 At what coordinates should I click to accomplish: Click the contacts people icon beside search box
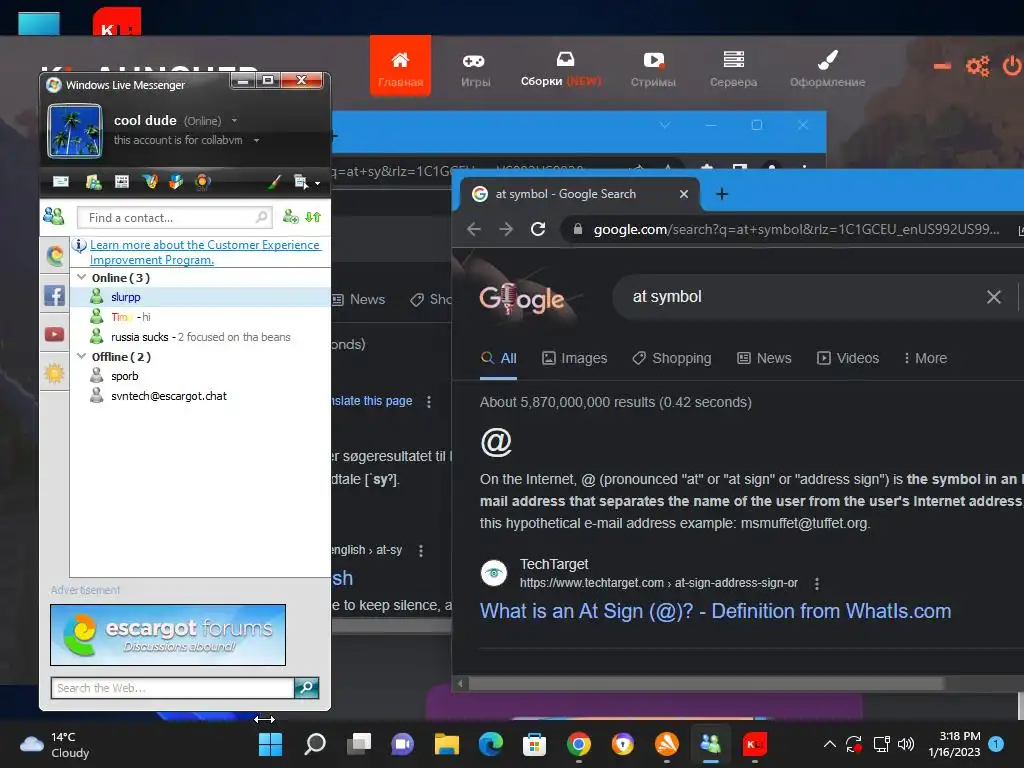pyautogui.click(x=54, y=216)
